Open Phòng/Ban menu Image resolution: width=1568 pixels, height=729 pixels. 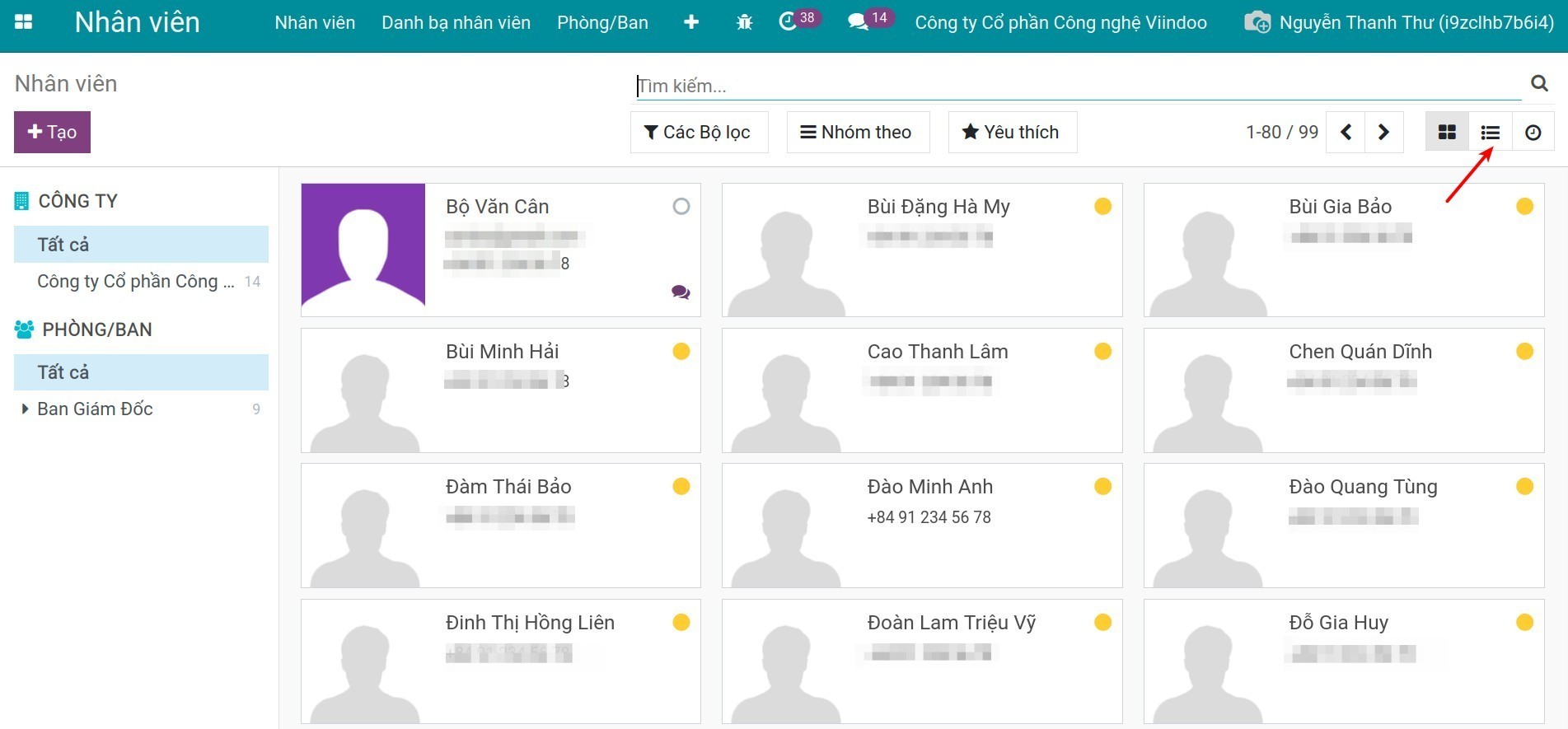[x=602, y=22]
